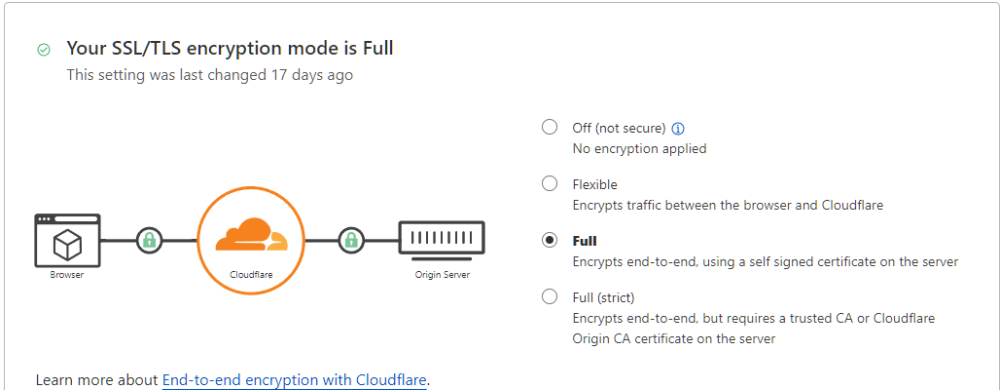Click the Origin Server rack icon

pos(441,241)
